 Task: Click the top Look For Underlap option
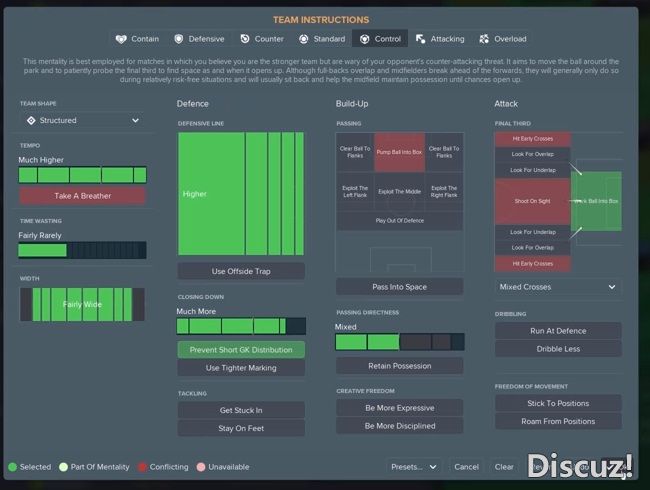[533, 170]
